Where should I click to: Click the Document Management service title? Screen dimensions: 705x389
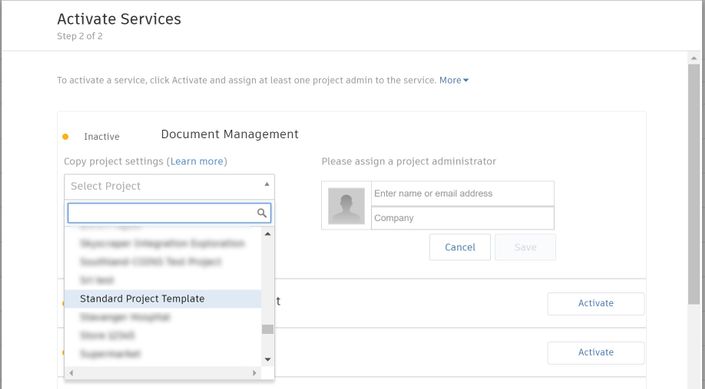click(230, 134)
